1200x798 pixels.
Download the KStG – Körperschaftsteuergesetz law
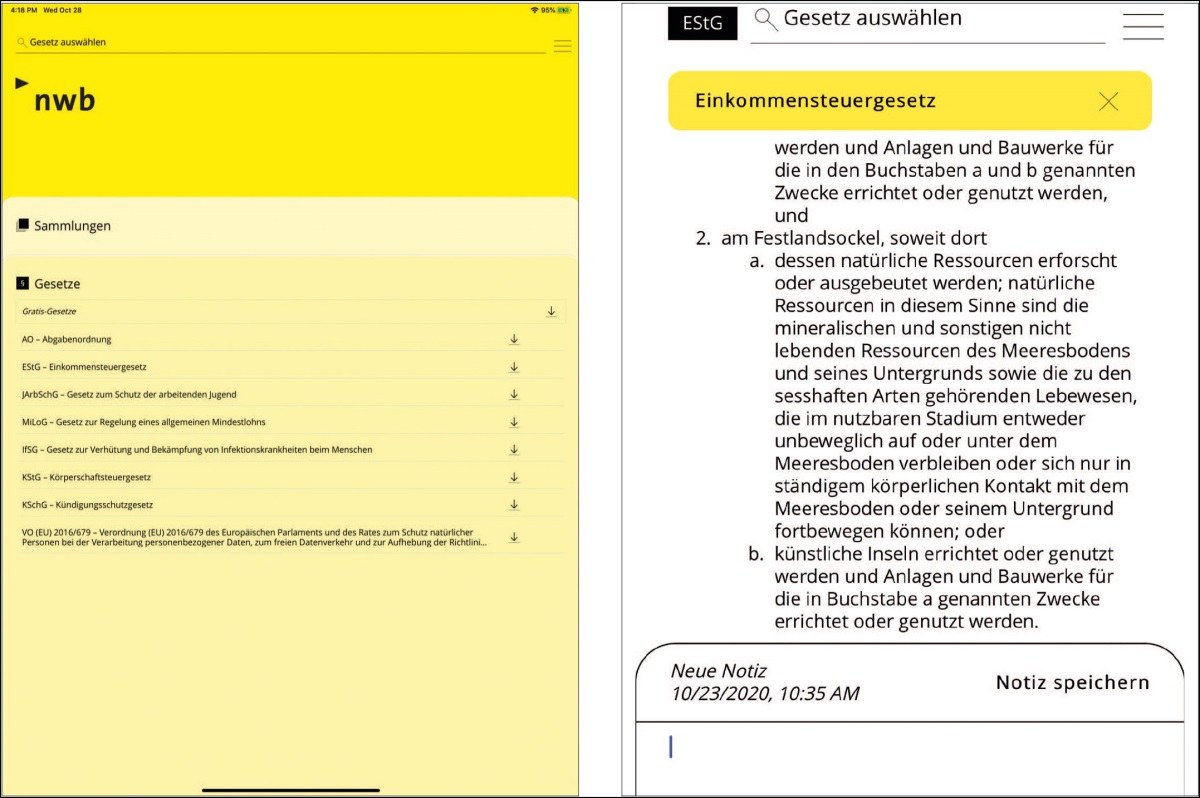click(514, 477)
